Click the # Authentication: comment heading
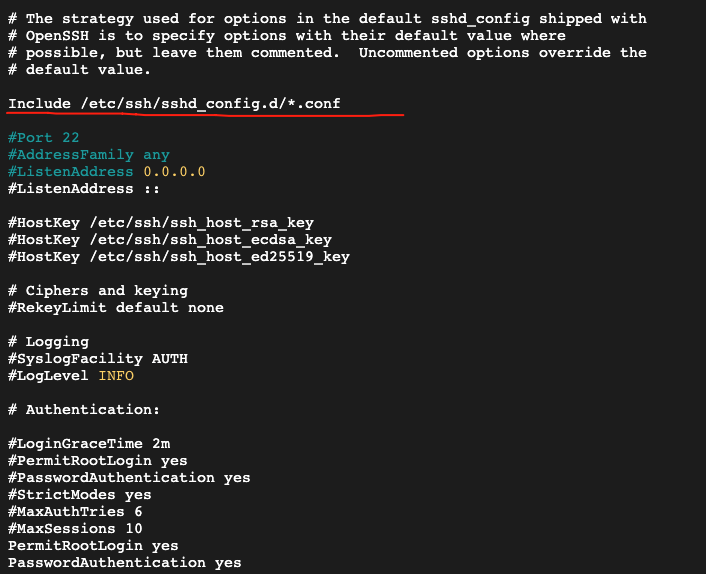Screen dimensions: 706x574 [x=84, y=410]
